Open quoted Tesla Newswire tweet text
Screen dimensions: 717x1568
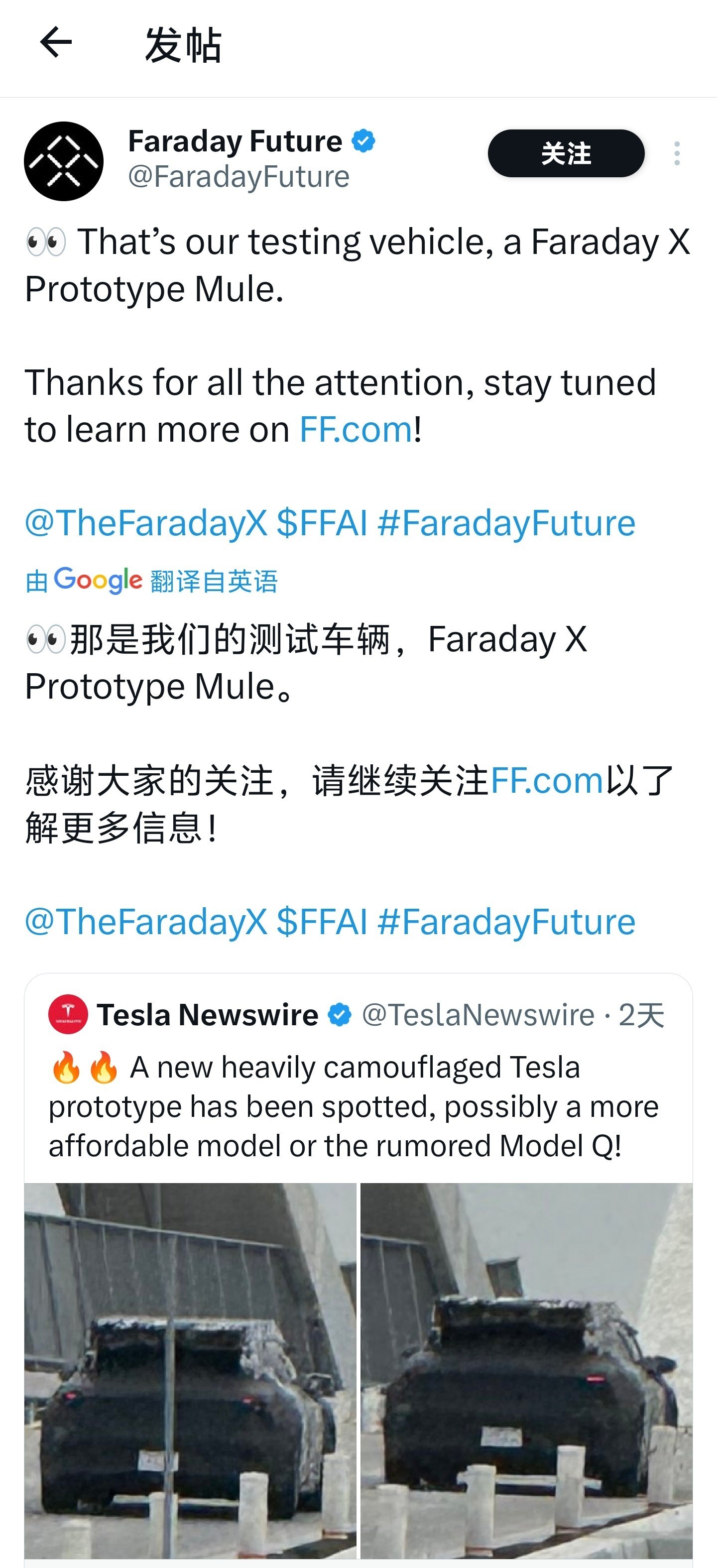pos(353,1106)
